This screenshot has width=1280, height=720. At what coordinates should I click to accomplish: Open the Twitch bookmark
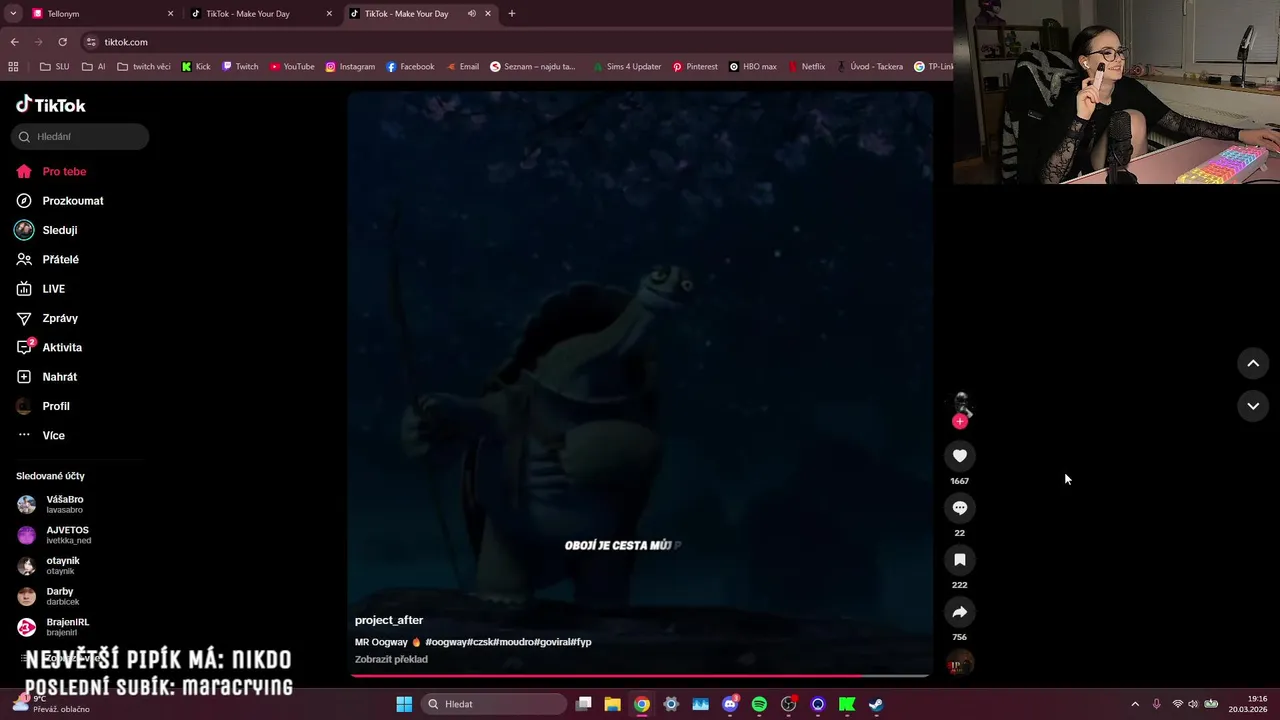point(241,67)
